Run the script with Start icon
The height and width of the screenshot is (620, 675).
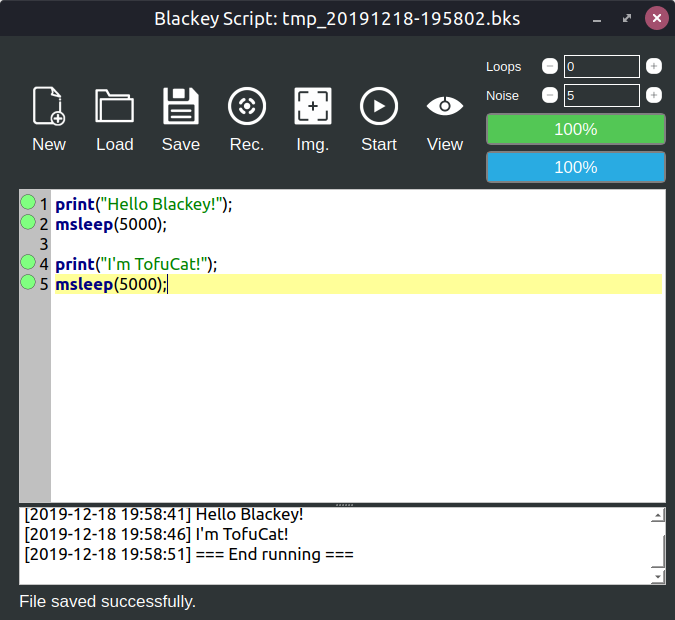tap(379, 106)
